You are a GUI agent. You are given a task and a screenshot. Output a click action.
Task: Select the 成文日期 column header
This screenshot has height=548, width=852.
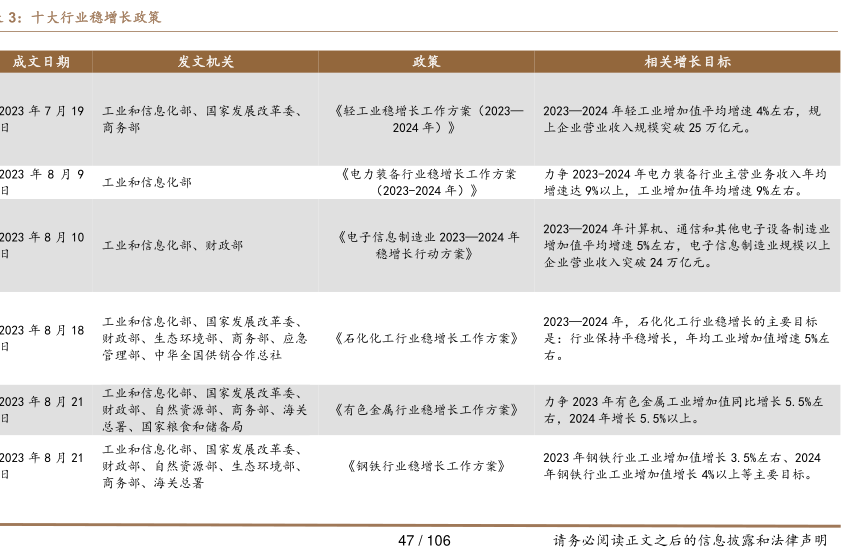pos(41,62)
